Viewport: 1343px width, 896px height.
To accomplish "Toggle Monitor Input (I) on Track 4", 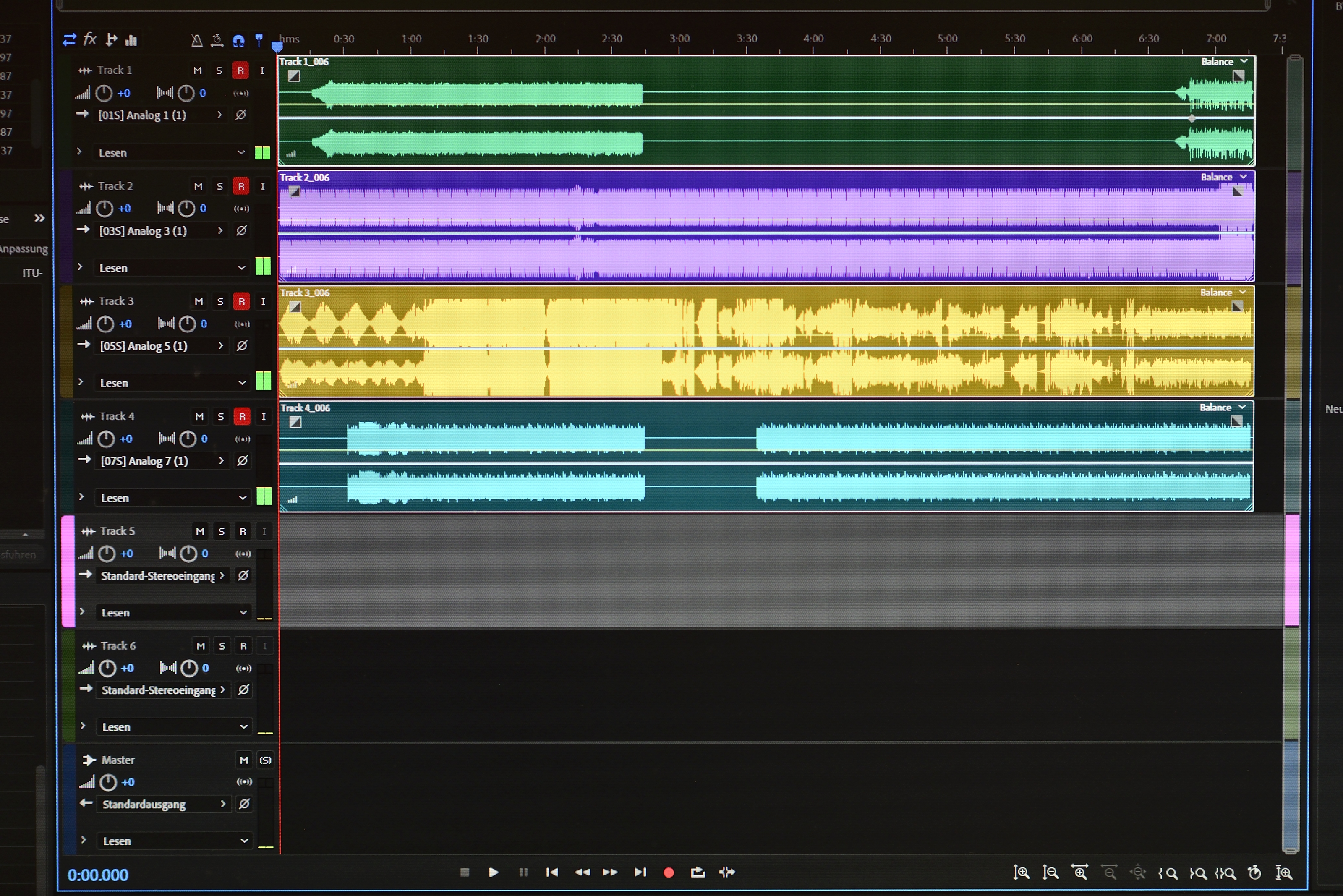I will click(x=264, y=417).
